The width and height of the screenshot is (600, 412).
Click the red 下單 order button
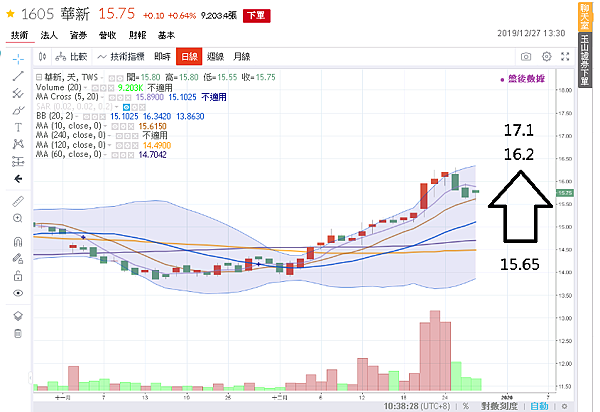(256, 15)
